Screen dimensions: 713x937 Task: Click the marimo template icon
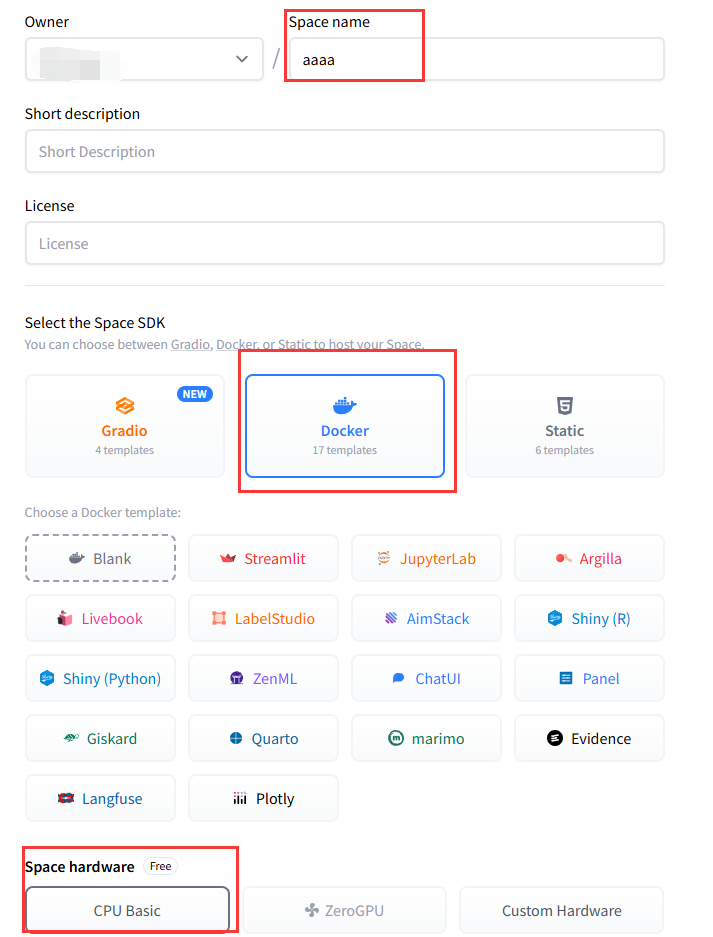click(395, 738)
